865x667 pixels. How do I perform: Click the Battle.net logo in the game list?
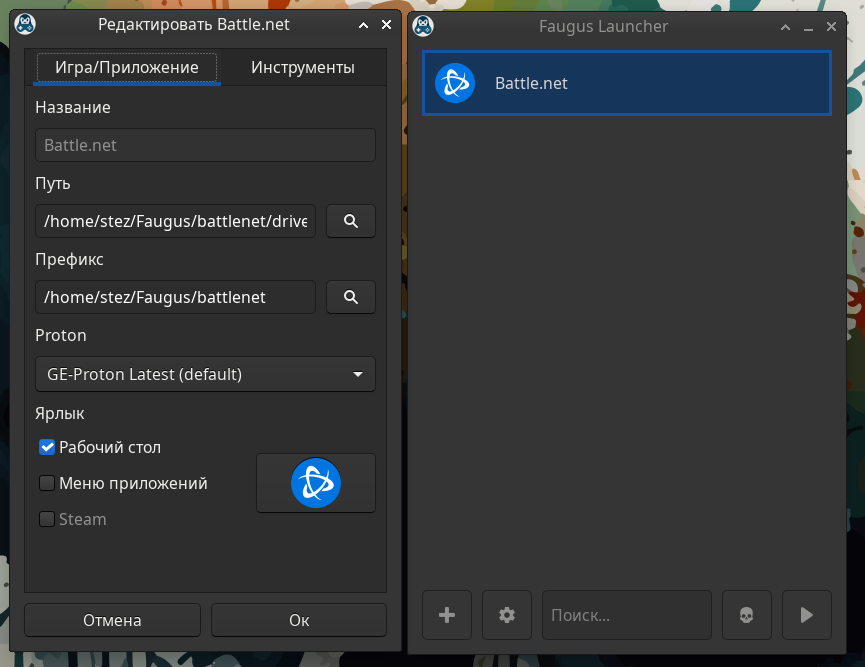[x=455, y=83]
